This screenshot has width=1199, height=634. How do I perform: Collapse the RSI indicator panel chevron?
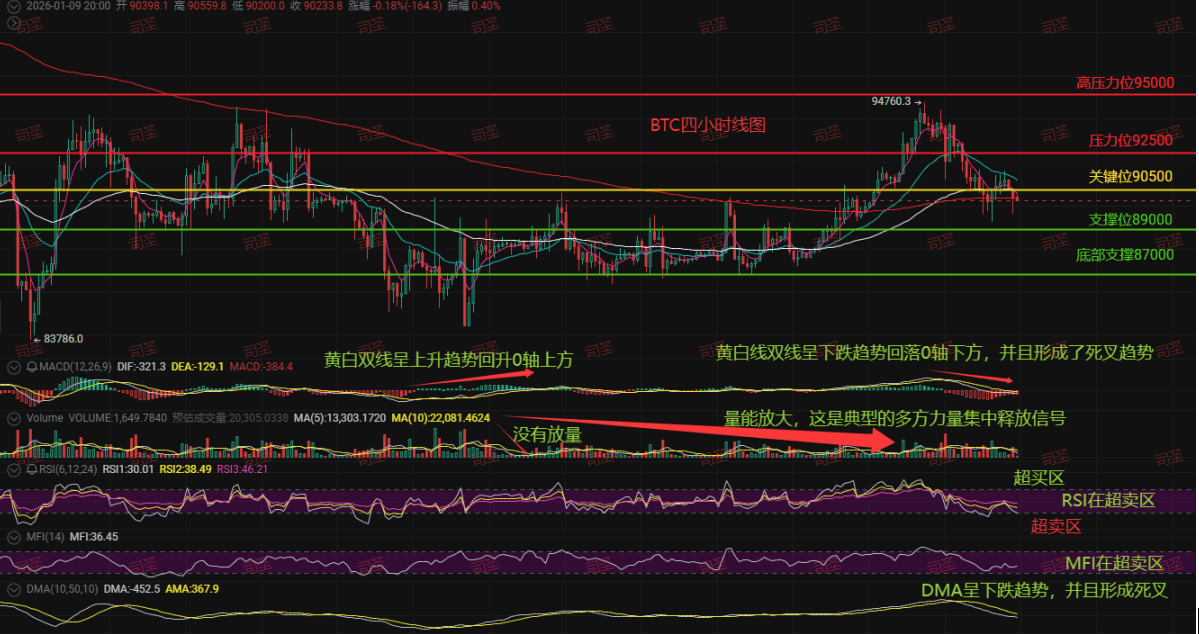(x=13, y=470)
